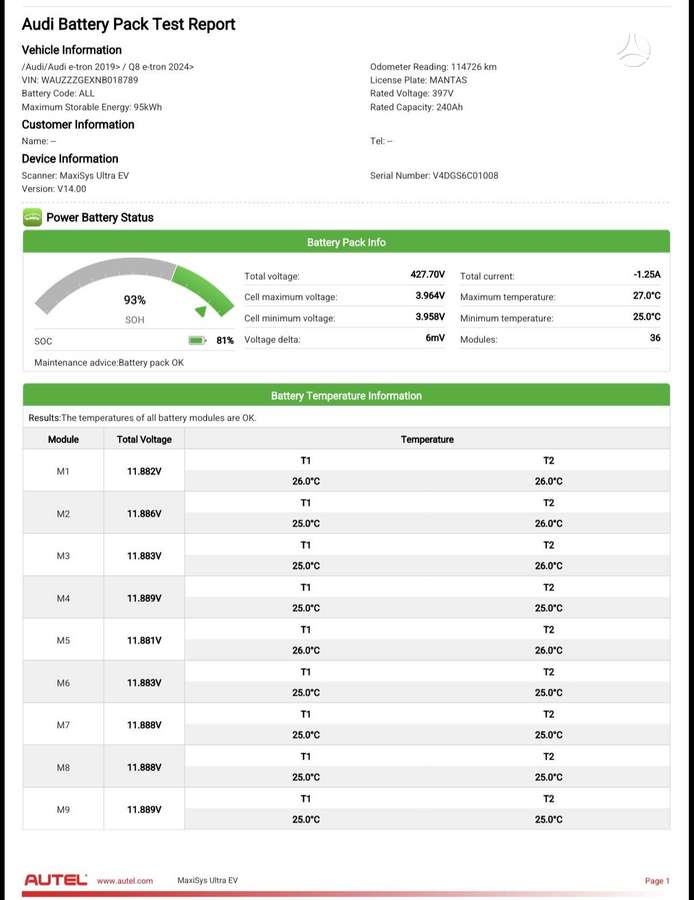The width and height of the screenshot is (694, 900).
Task: Click License Plate MANTAS text
Action: 418,80
